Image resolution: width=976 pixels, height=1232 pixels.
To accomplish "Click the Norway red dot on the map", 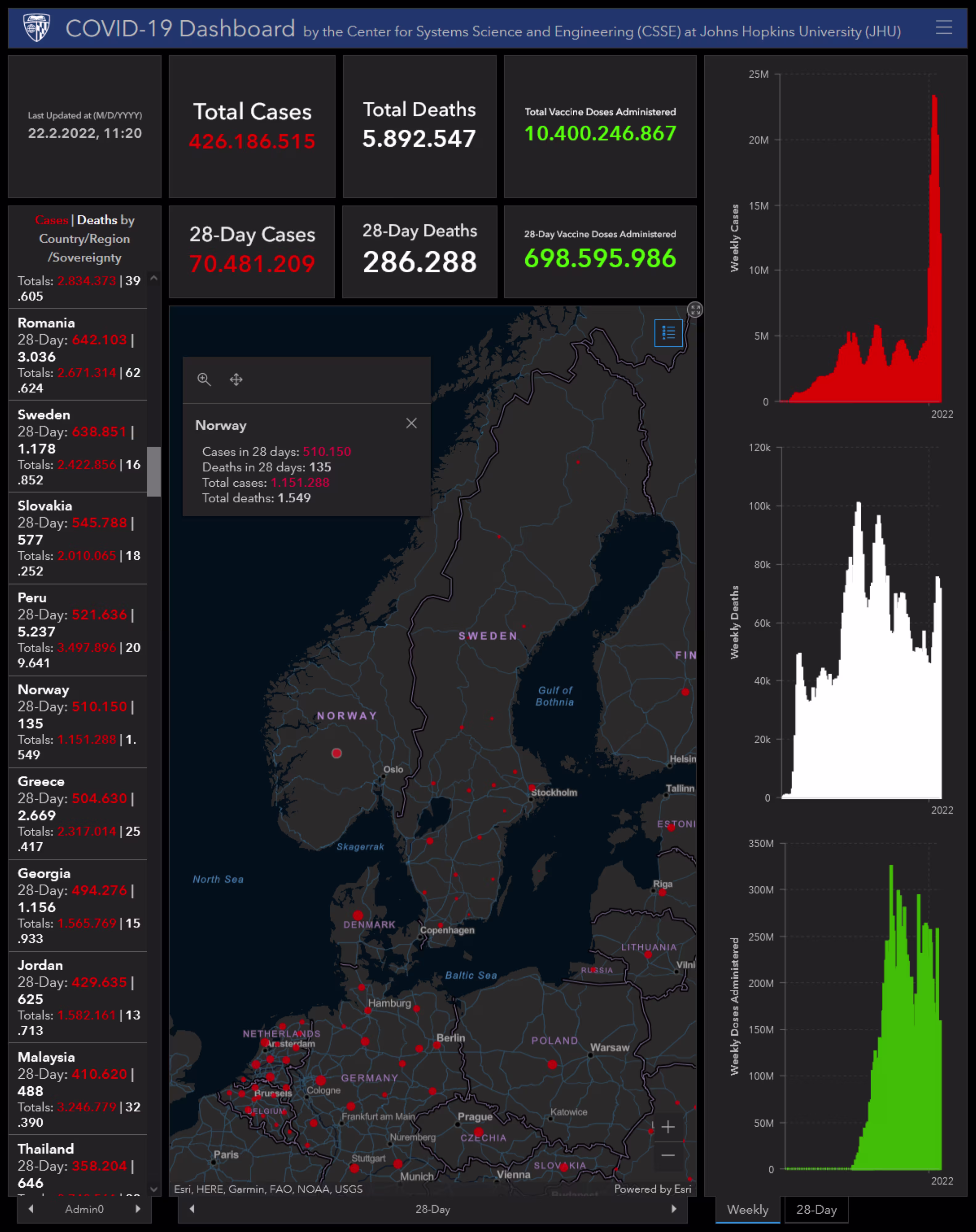I will click(336, 753).
